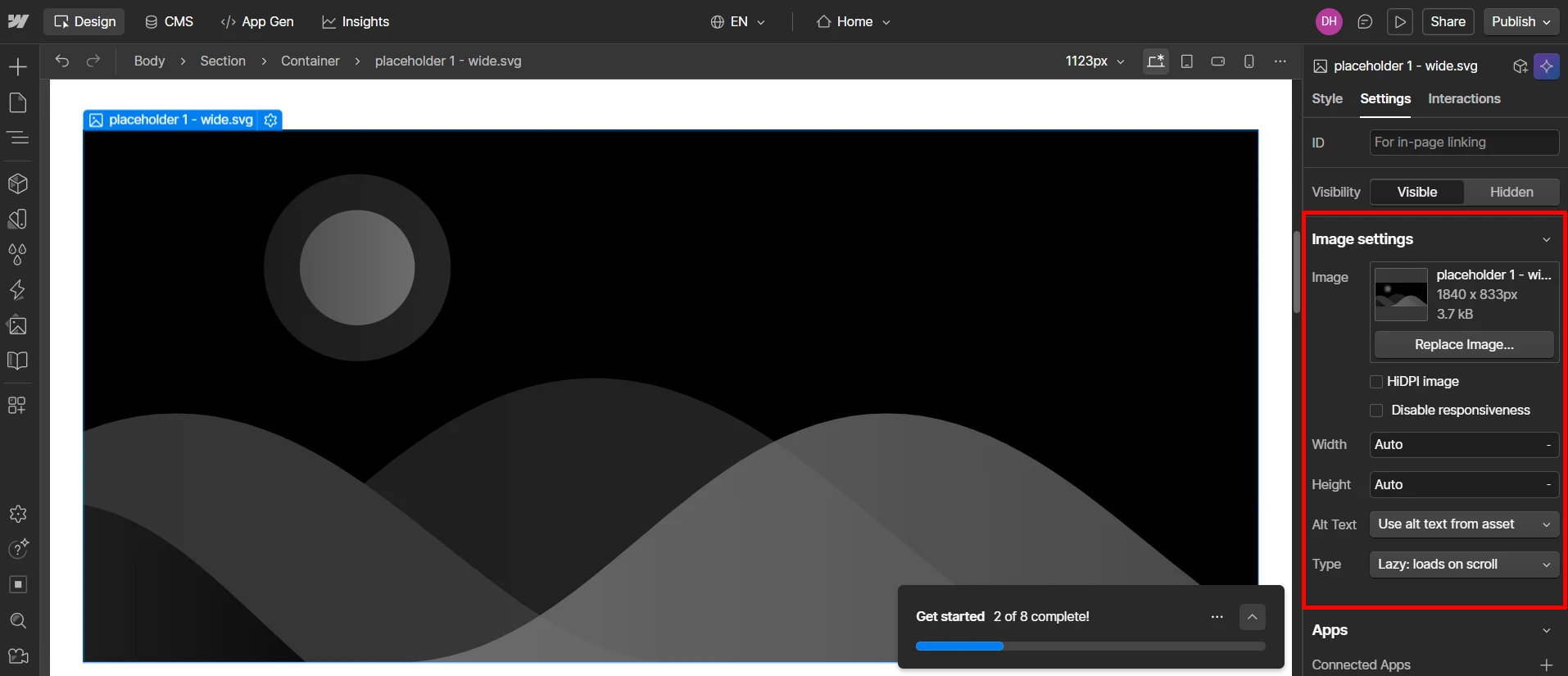Open the CMS book sidebar panel
Image resolution: width=1568 pixels, height=676 pixels.
[x=18, y=361]
